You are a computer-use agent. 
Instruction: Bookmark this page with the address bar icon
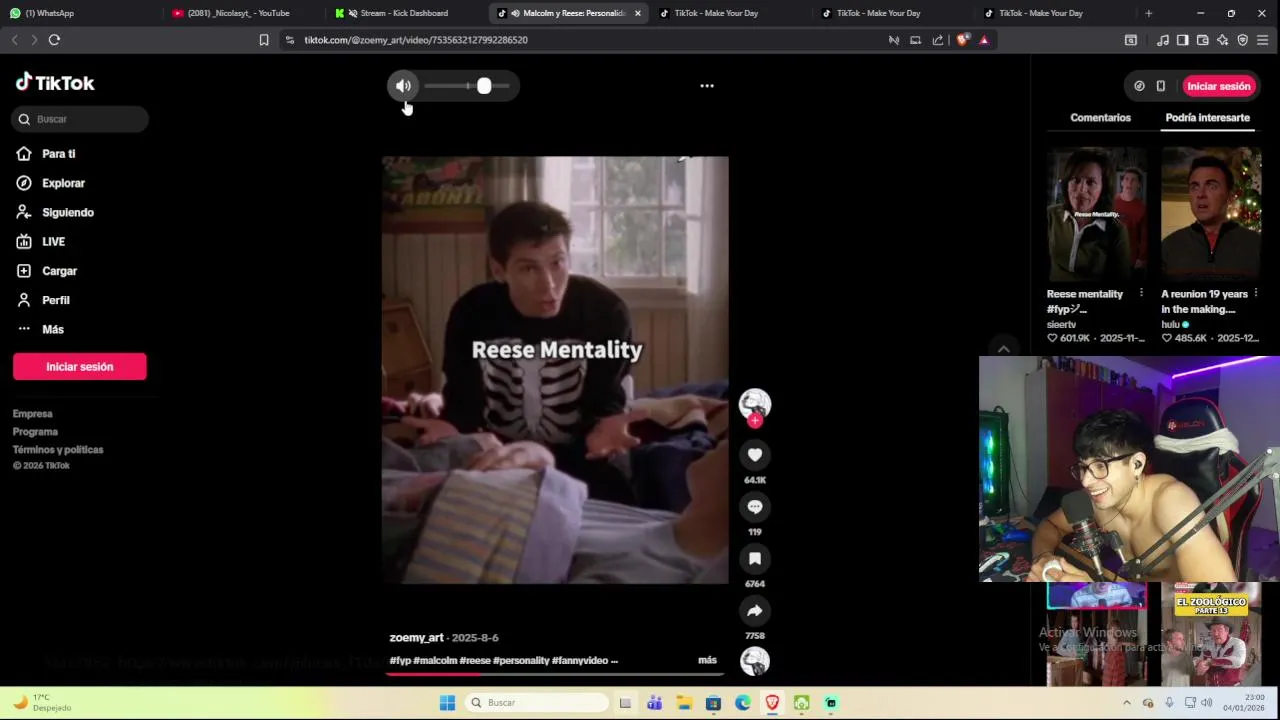coord(264,40)
